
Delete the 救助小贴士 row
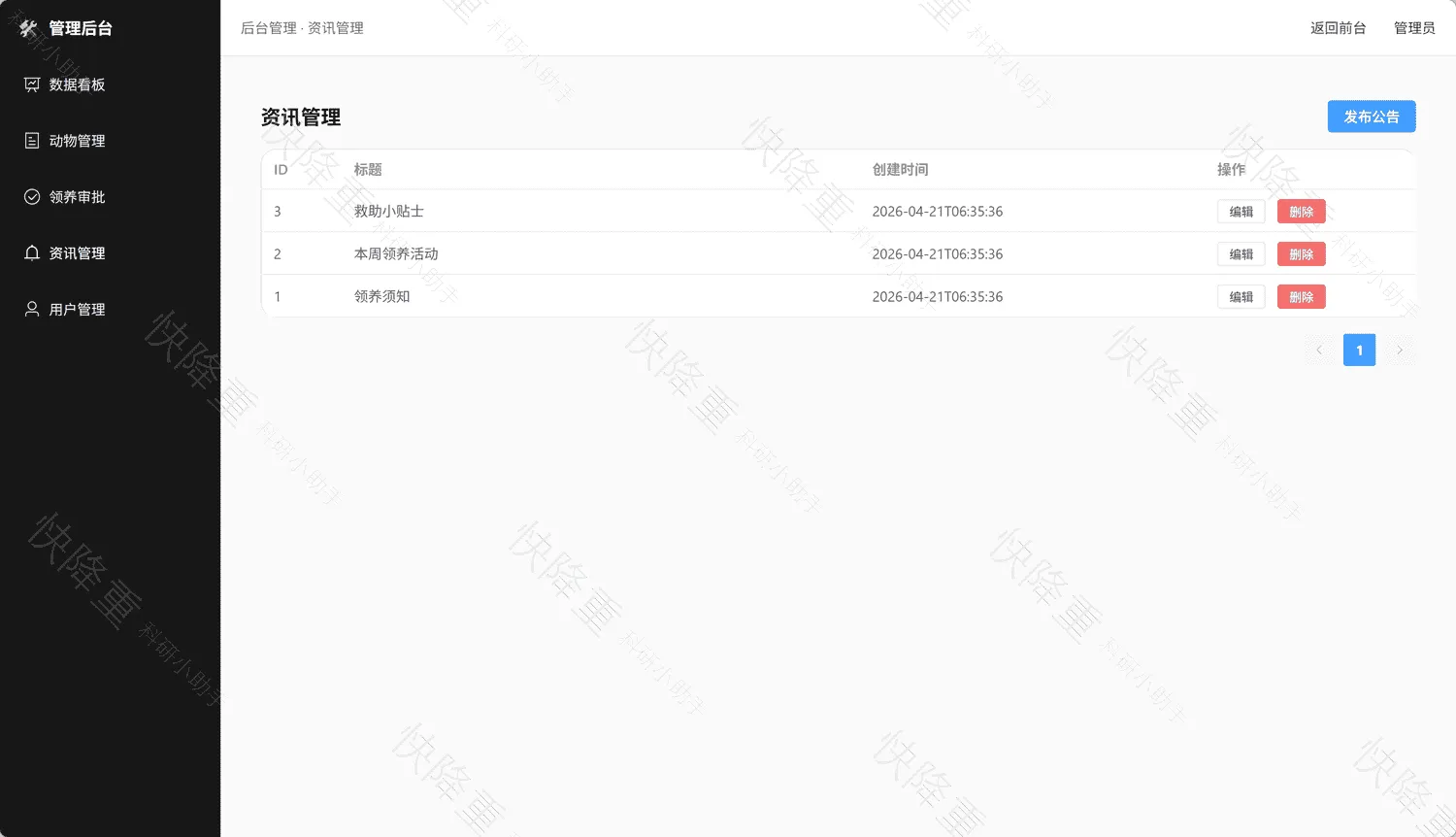coord(1302,212)
